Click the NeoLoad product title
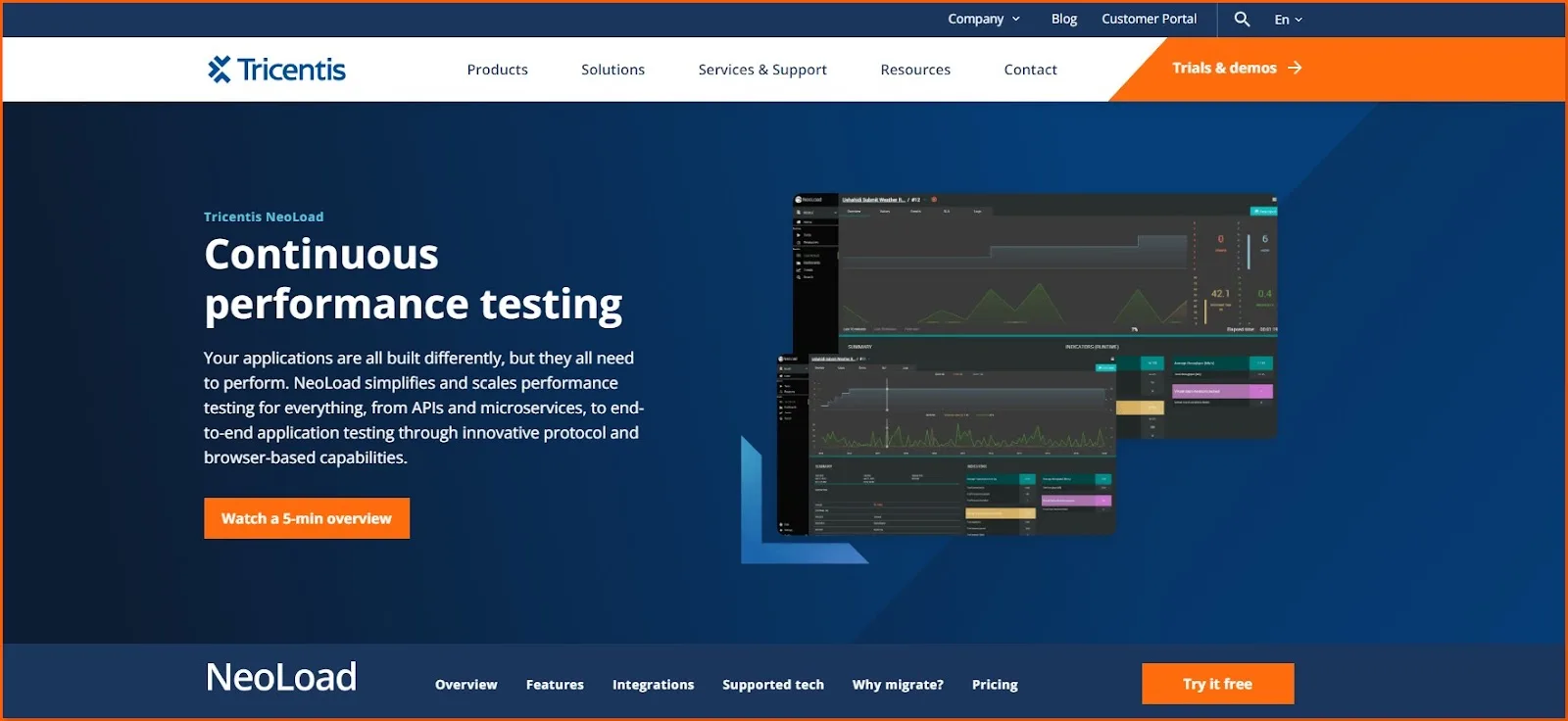Viewport: 1568px width, 721px height. [281, 677]
